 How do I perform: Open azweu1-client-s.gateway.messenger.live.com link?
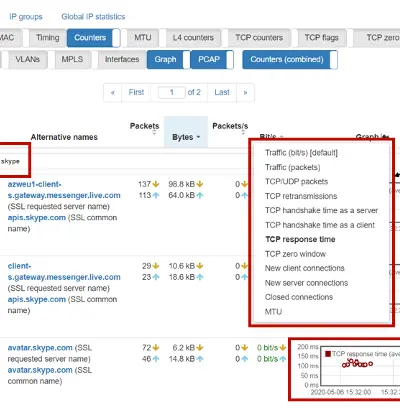(64, 190)
